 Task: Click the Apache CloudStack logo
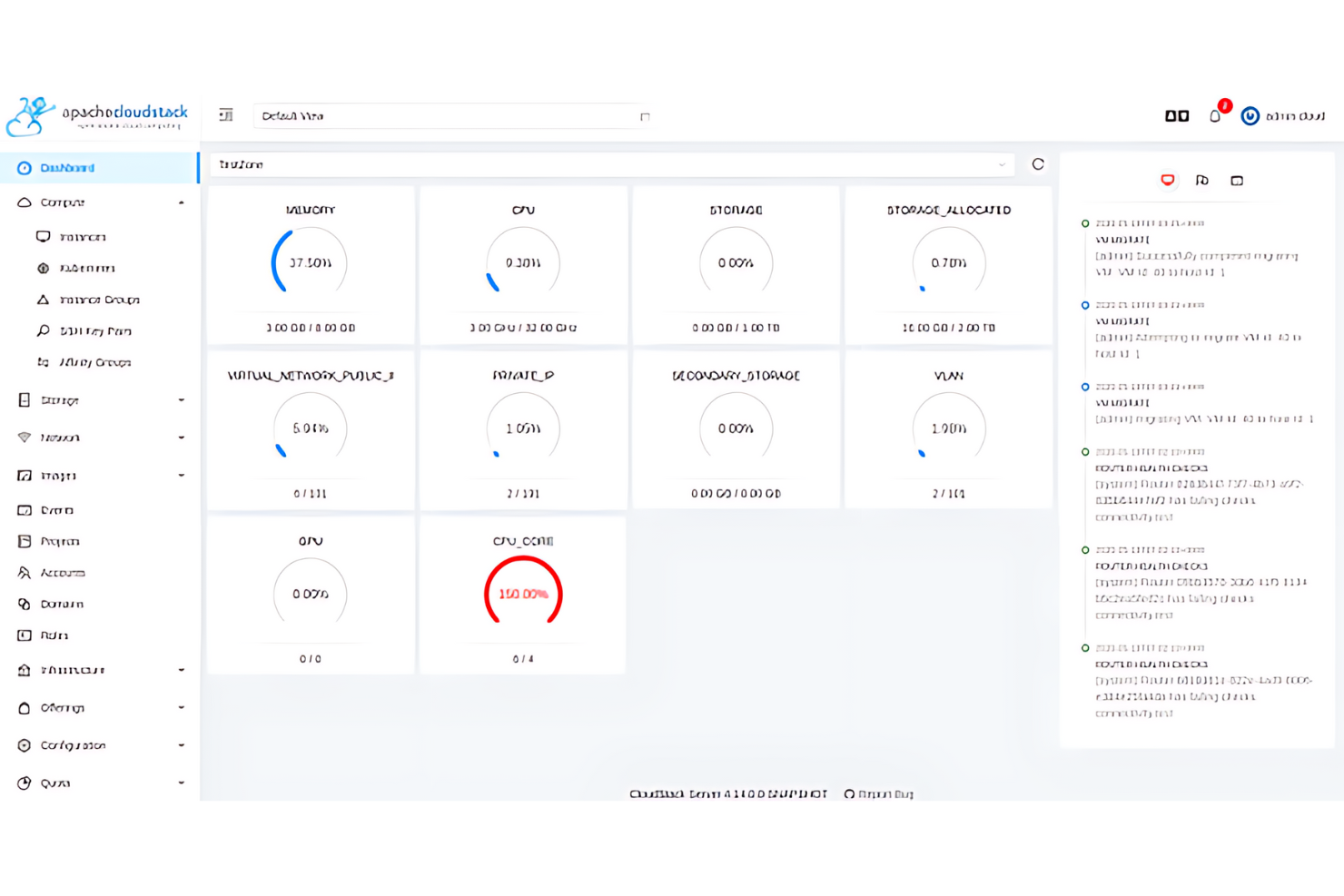[x=97, y=116]
